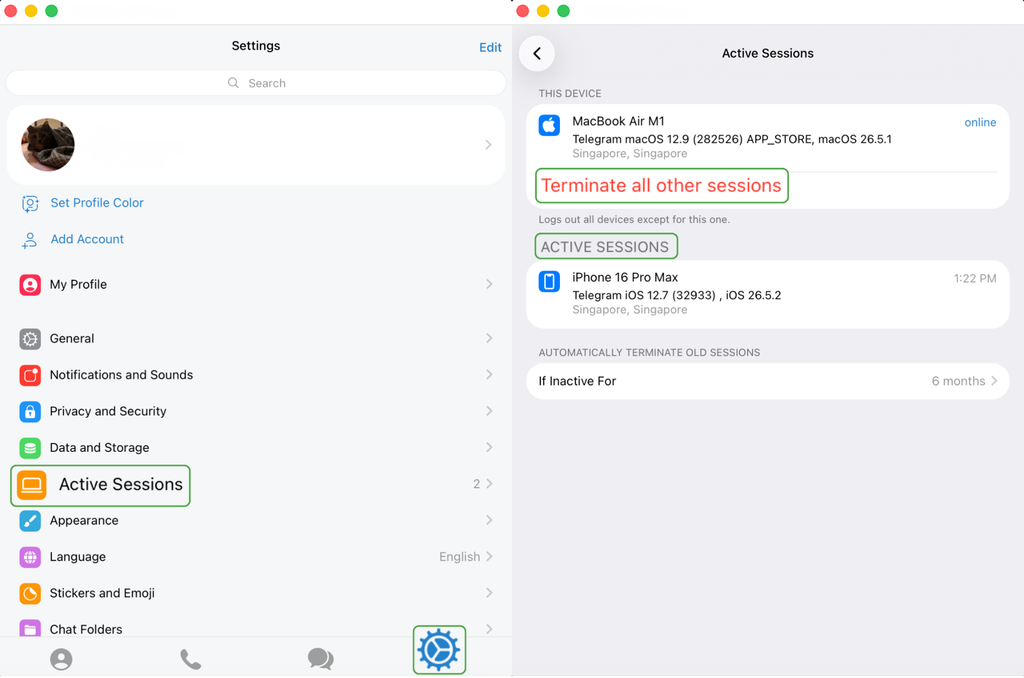Open the Calls tab phone icon

(x=190, y=659)
